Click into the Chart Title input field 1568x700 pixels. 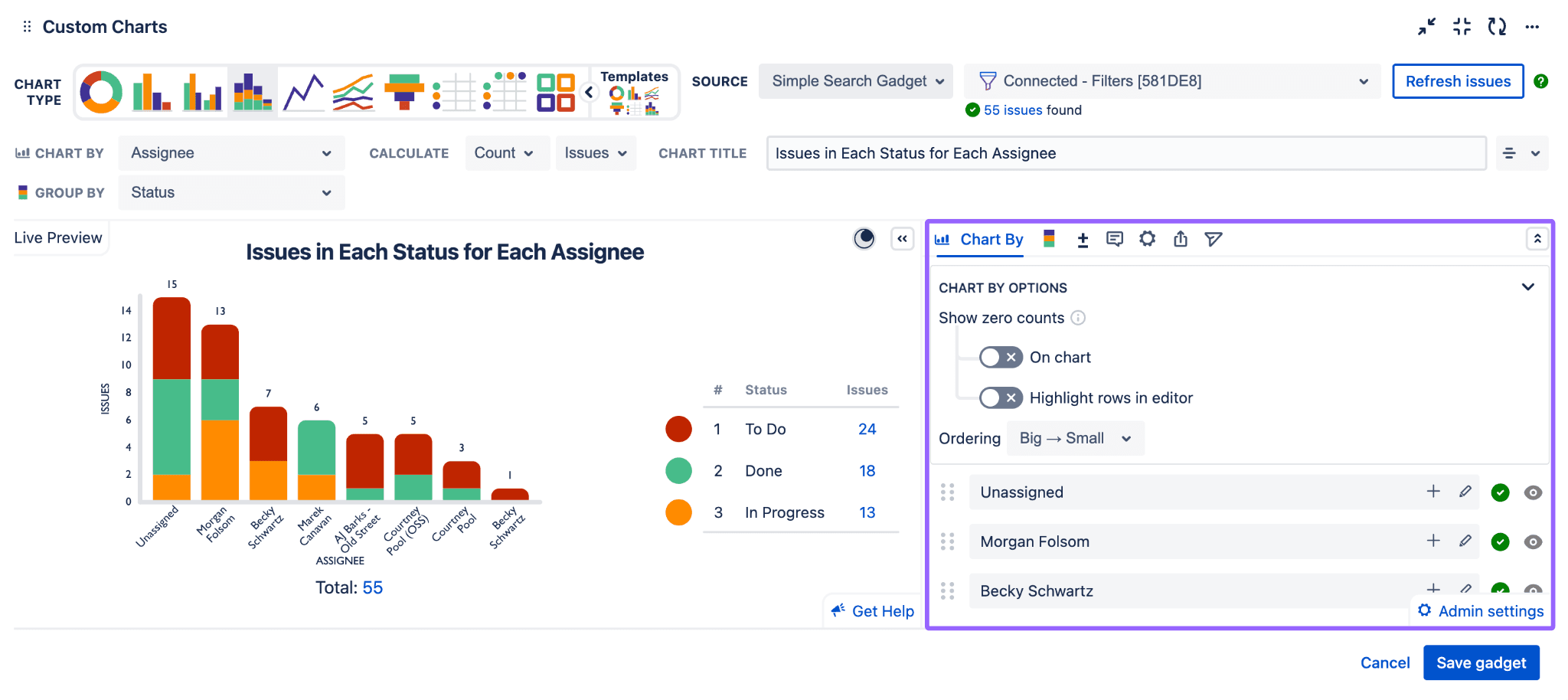[x=1125, y=153]
